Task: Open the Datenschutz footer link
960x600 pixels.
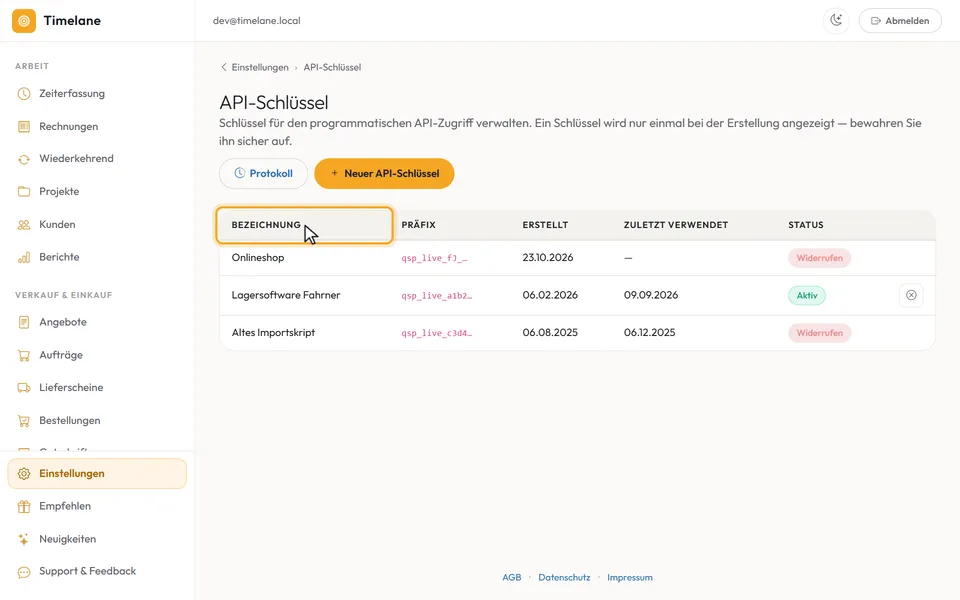Action: click(564, 577)
